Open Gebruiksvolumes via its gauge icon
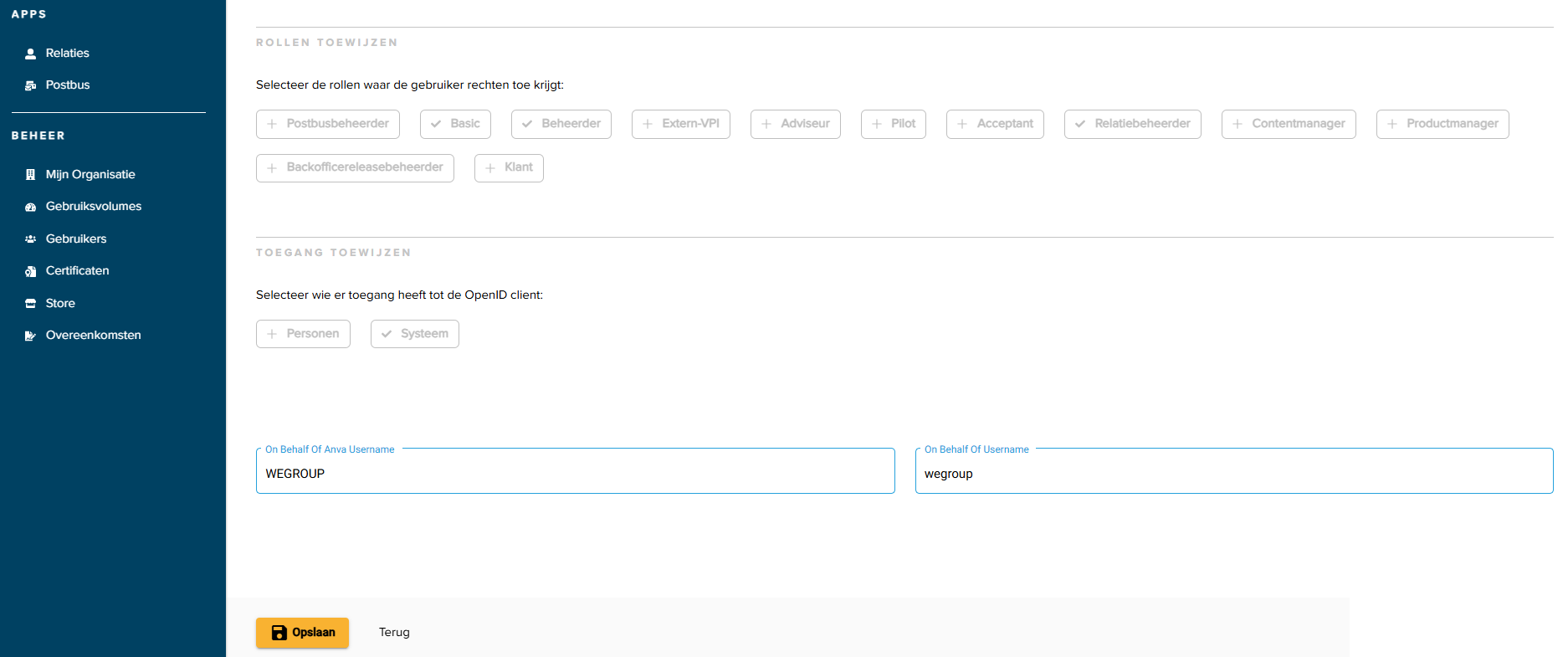The width and height of the screenshot is (1568, 657). click(x=31, y=207)
